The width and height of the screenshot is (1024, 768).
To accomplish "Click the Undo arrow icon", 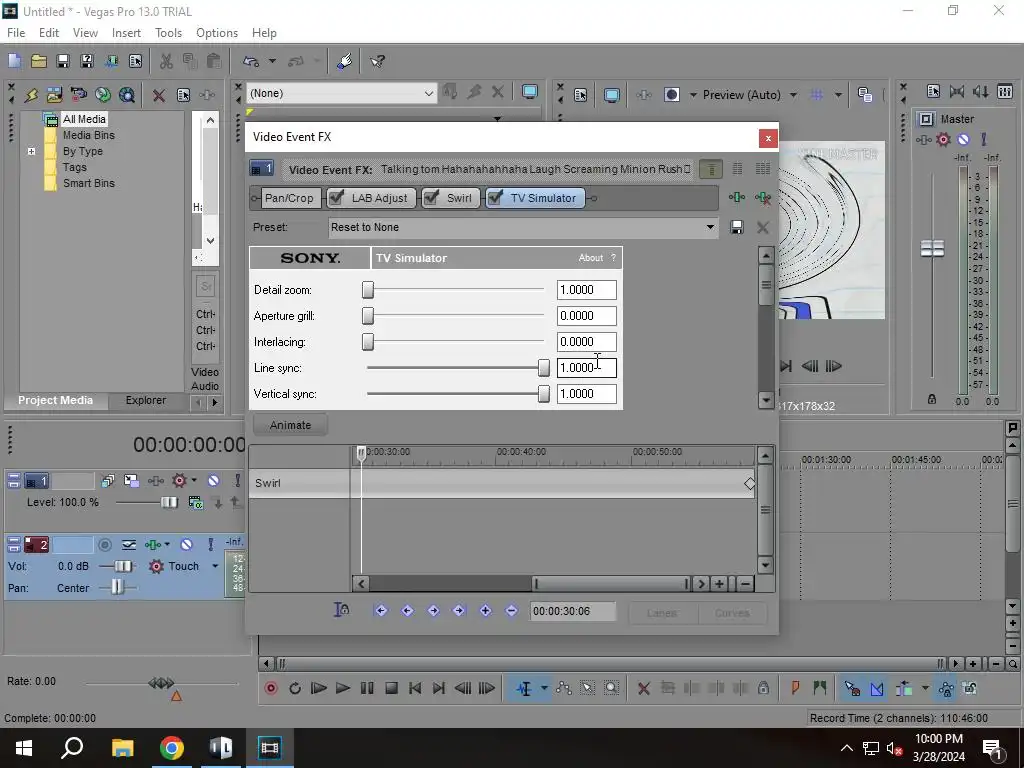I will tap(251, 61).
